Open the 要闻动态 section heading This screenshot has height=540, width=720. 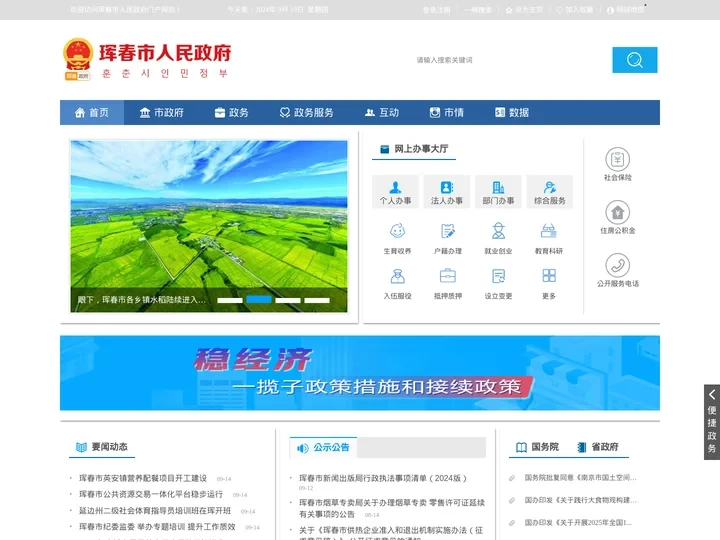(102, 447)
